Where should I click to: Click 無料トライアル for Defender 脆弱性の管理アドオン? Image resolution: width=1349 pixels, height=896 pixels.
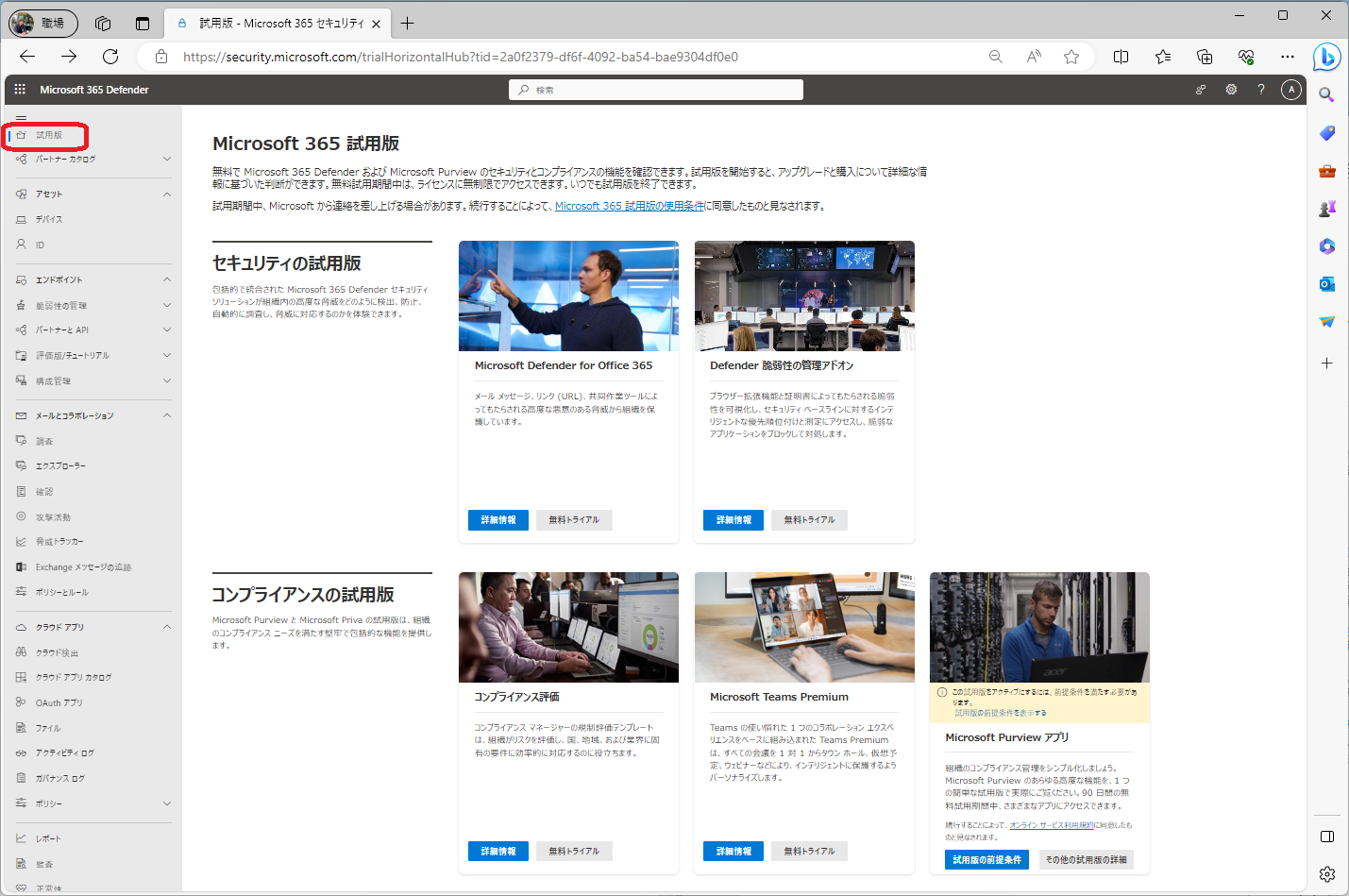coord(809,520)
